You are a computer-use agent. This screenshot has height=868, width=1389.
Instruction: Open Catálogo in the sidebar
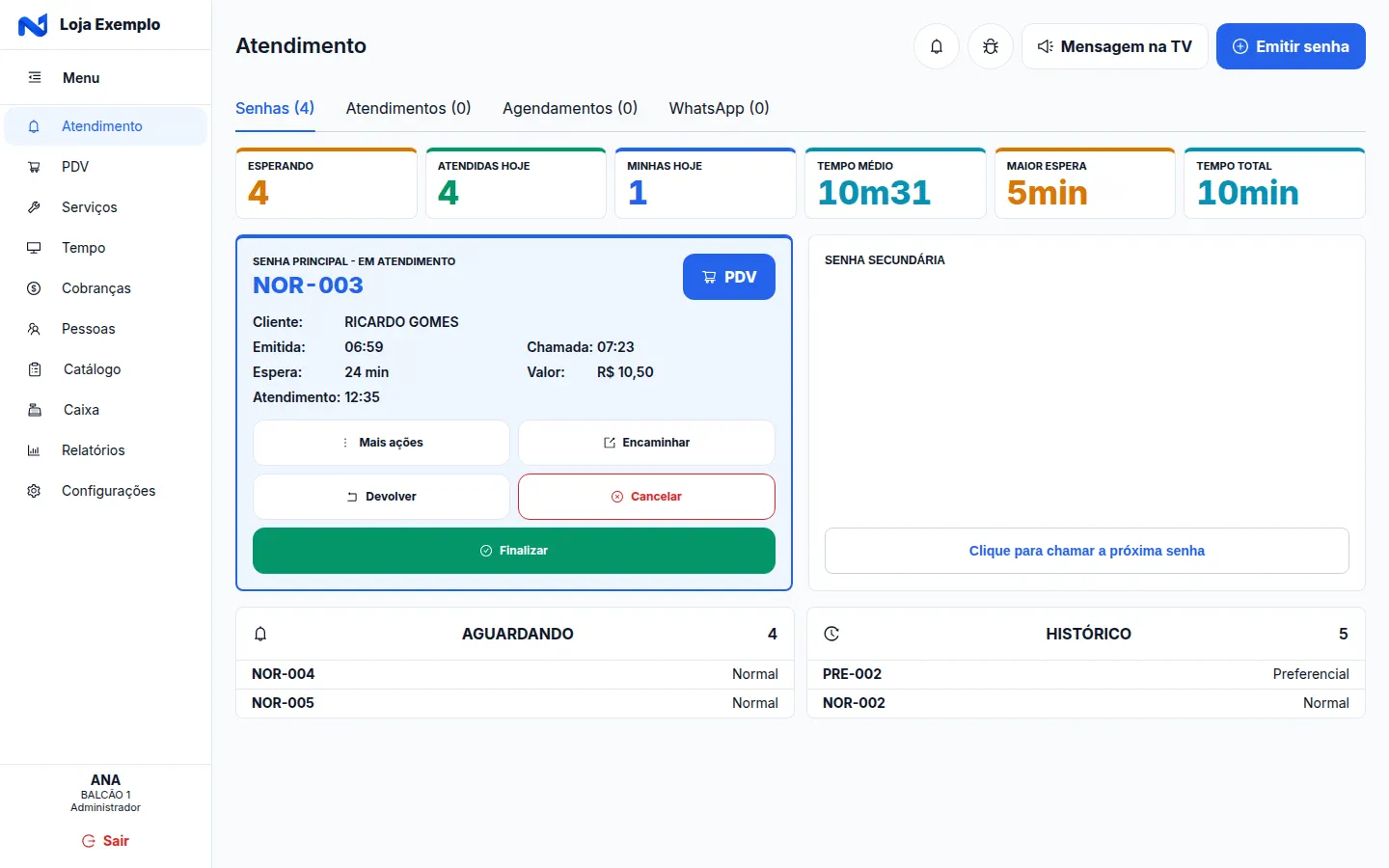click(x=106, y=369)
